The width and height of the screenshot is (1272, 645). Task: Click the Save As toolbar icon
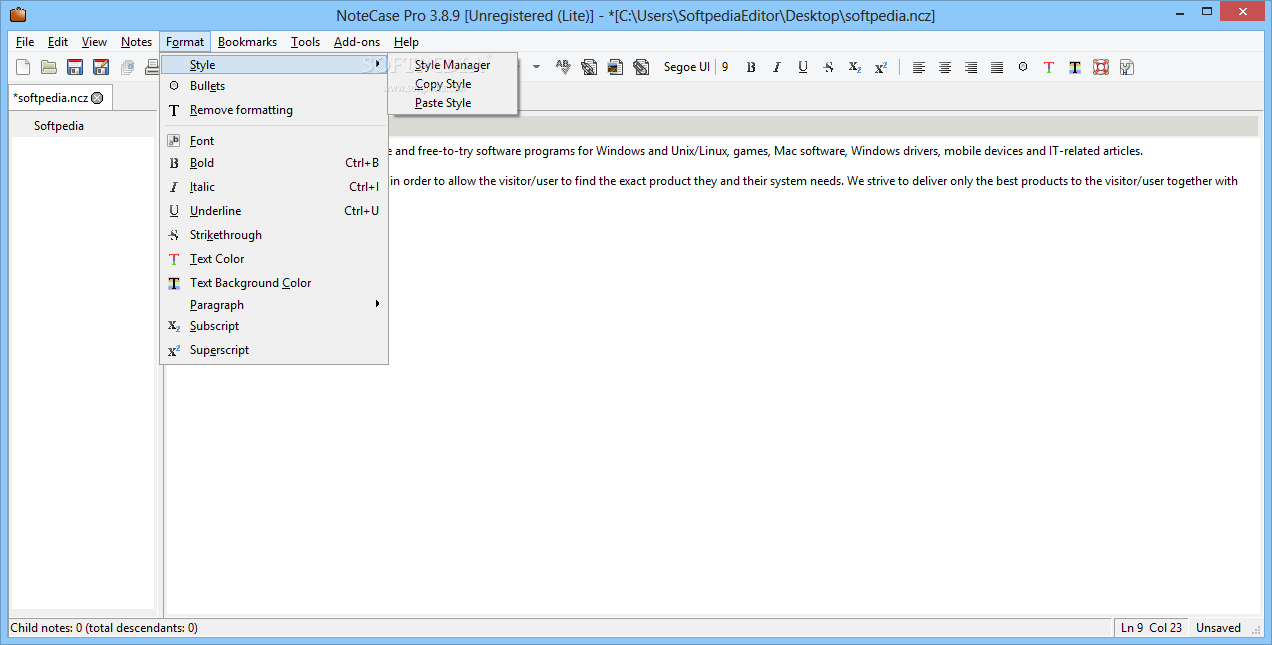pyautogui.click(x=101, y=67)
